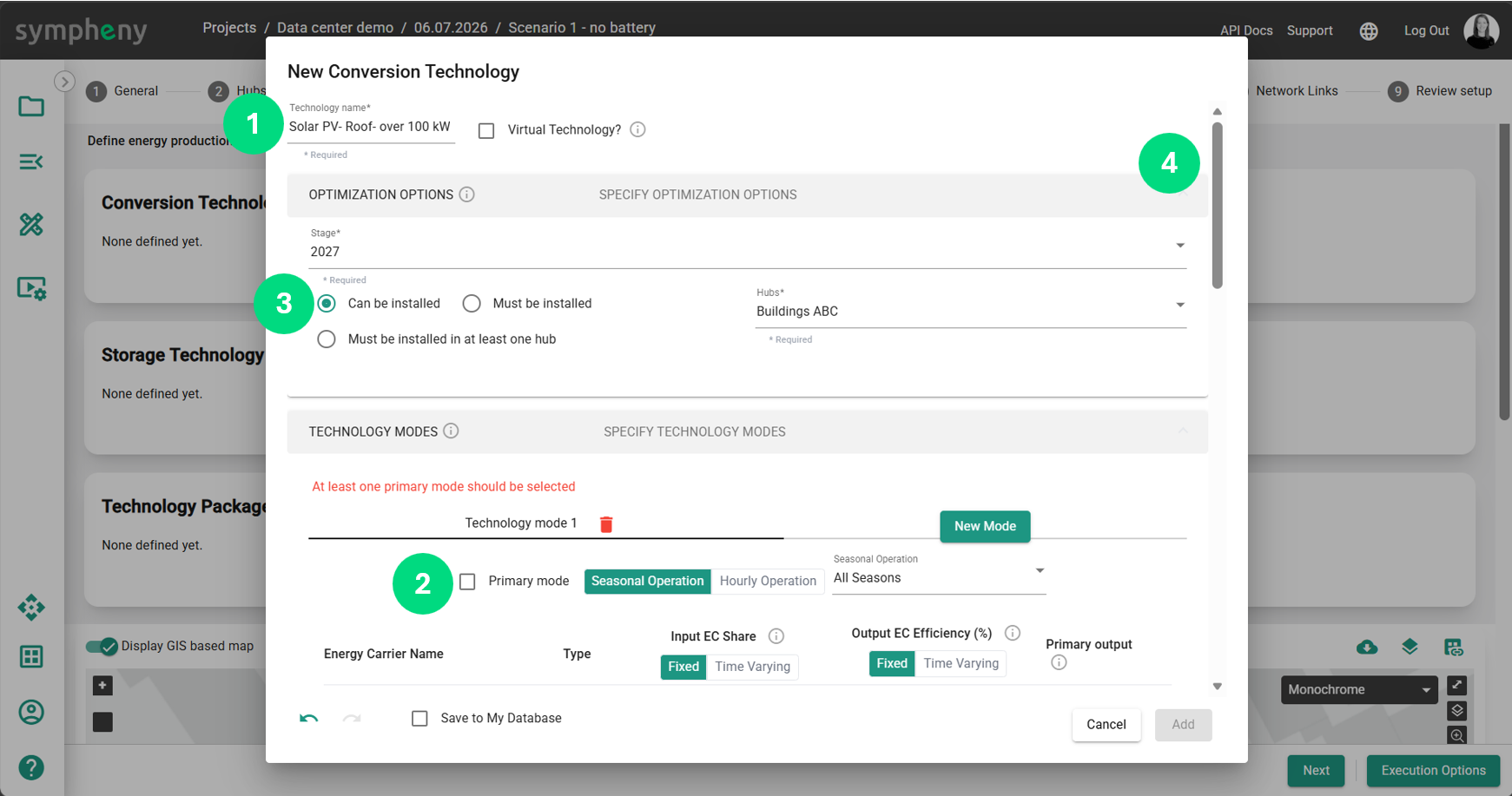The width and height of the screenshot is (1512, 796).
Task: Click the dialog vertical scrollbar thumb
Action: (1217, 205)
